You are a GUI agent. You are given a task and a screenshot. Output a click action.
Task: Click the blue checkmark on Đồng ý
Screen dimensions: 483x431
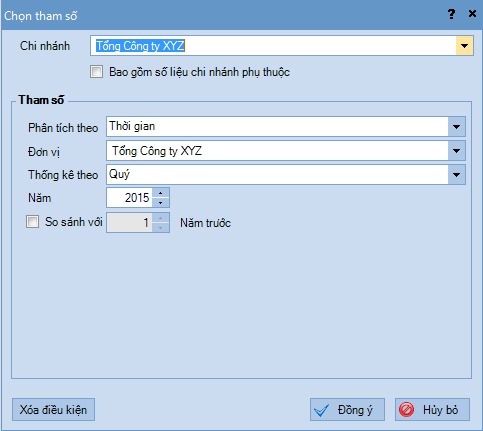(x=322, y=410)
